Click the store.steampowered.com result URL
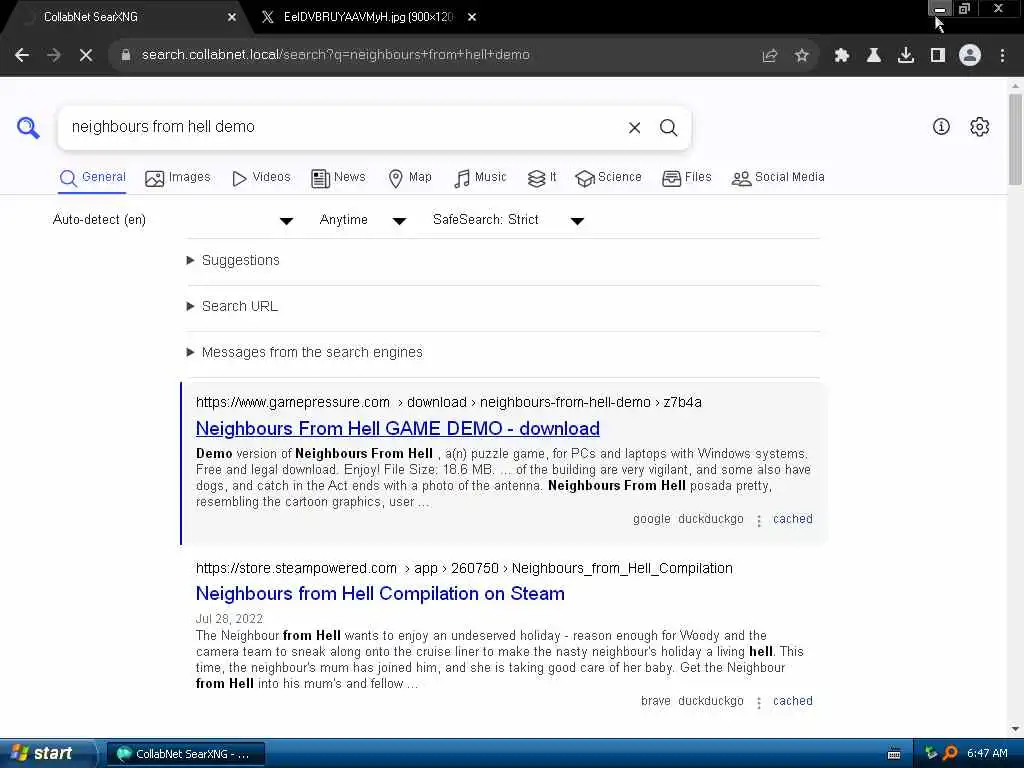 tap(464, 568)
